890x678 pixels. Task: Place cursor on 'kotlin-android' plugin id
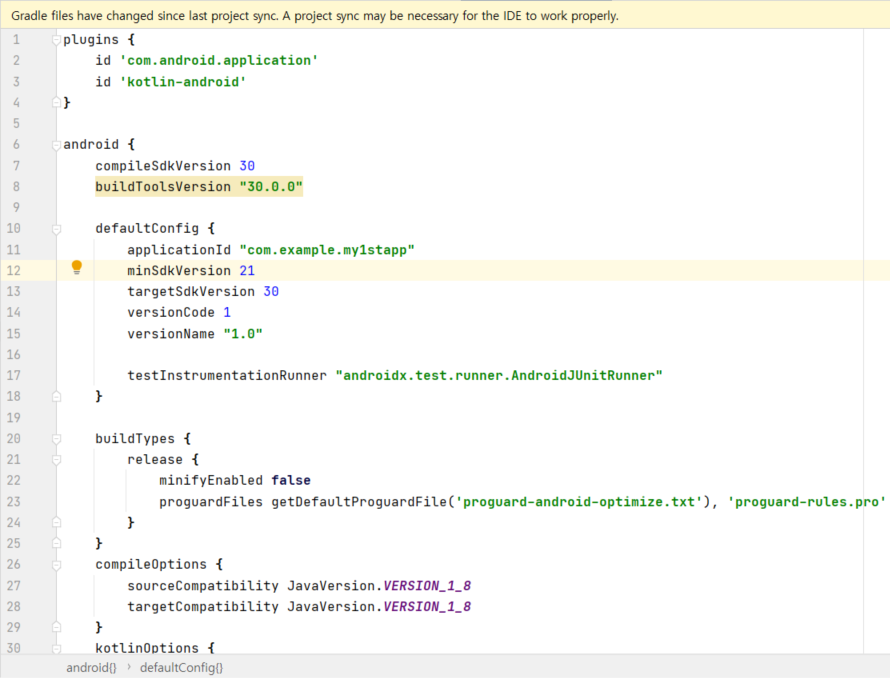click(183, 82)
